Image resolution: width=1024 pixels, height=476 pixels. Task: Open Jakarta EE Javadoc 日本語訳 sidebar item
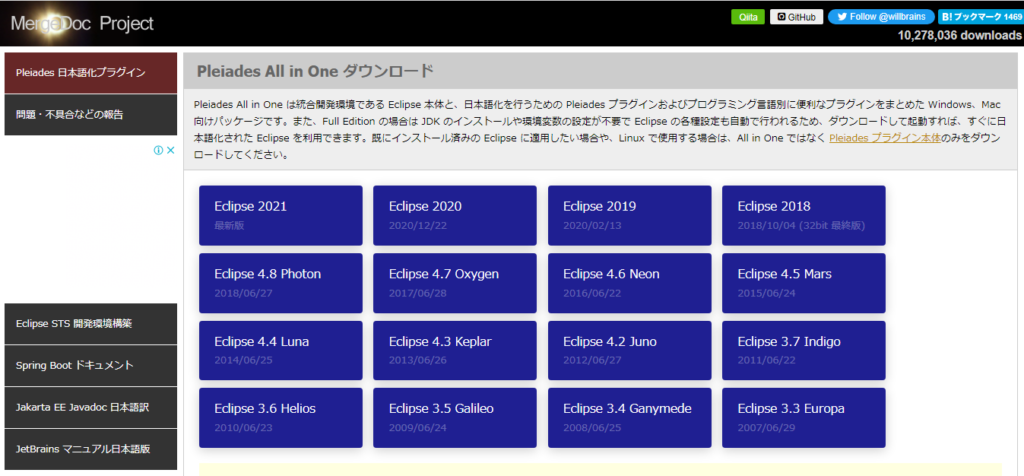(x=91, y=407)
